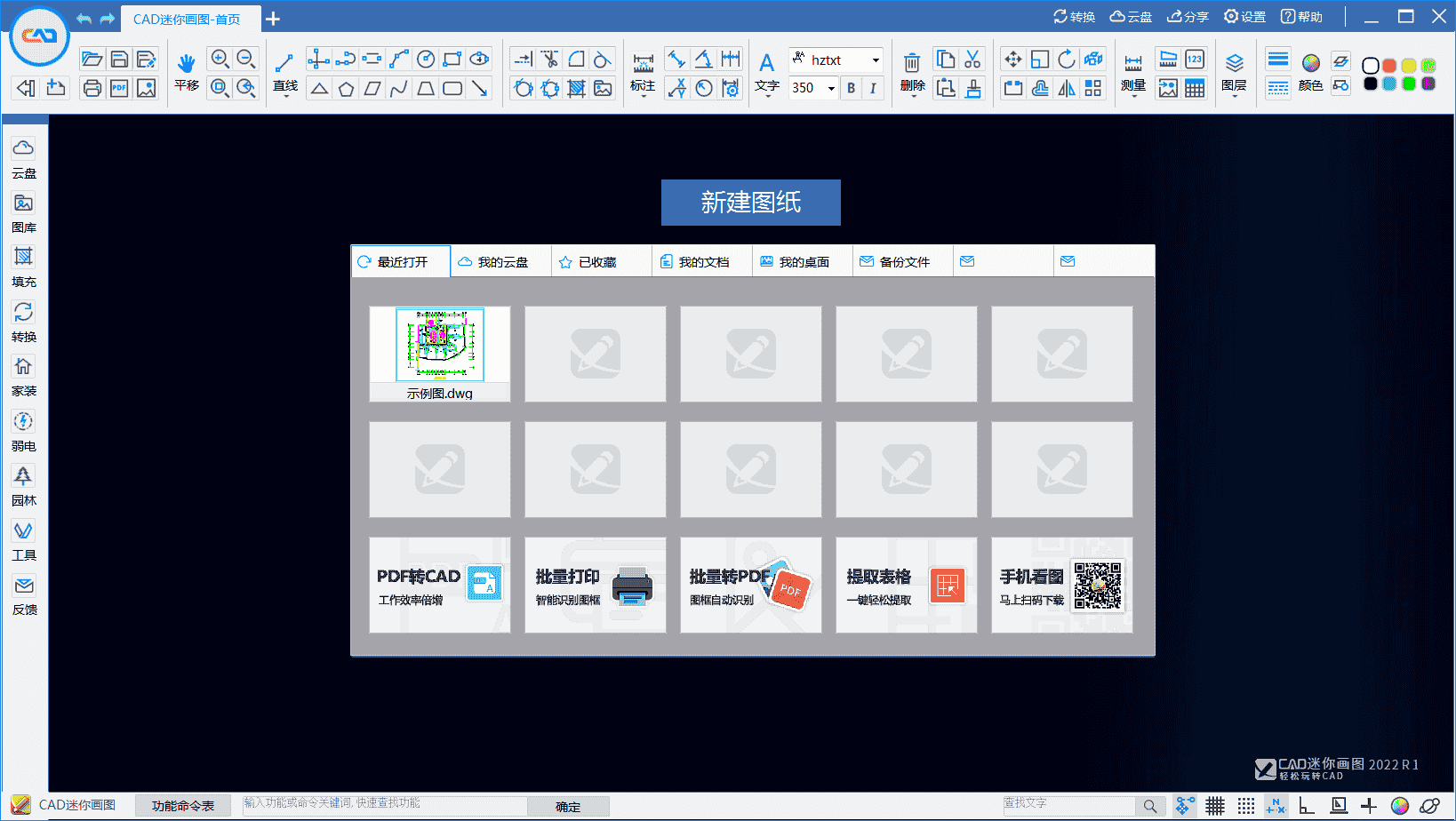1456x821 pixels.
Task: Toggle italic text formatting
Action: point(872,88)
